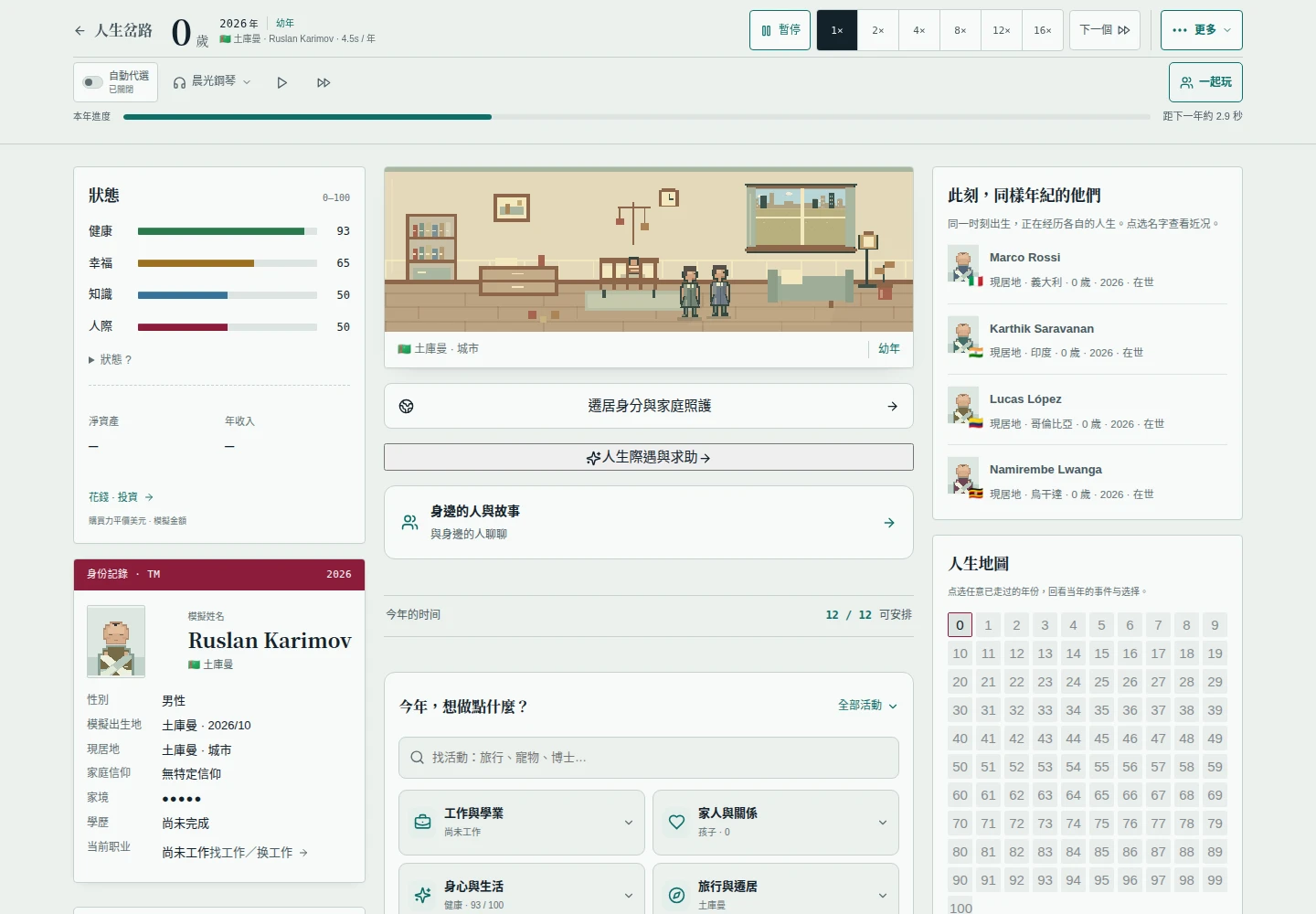The width and height of the screenshot is (1316, 914).
Task: Set speed to 8×
Action: pos(960,30)
